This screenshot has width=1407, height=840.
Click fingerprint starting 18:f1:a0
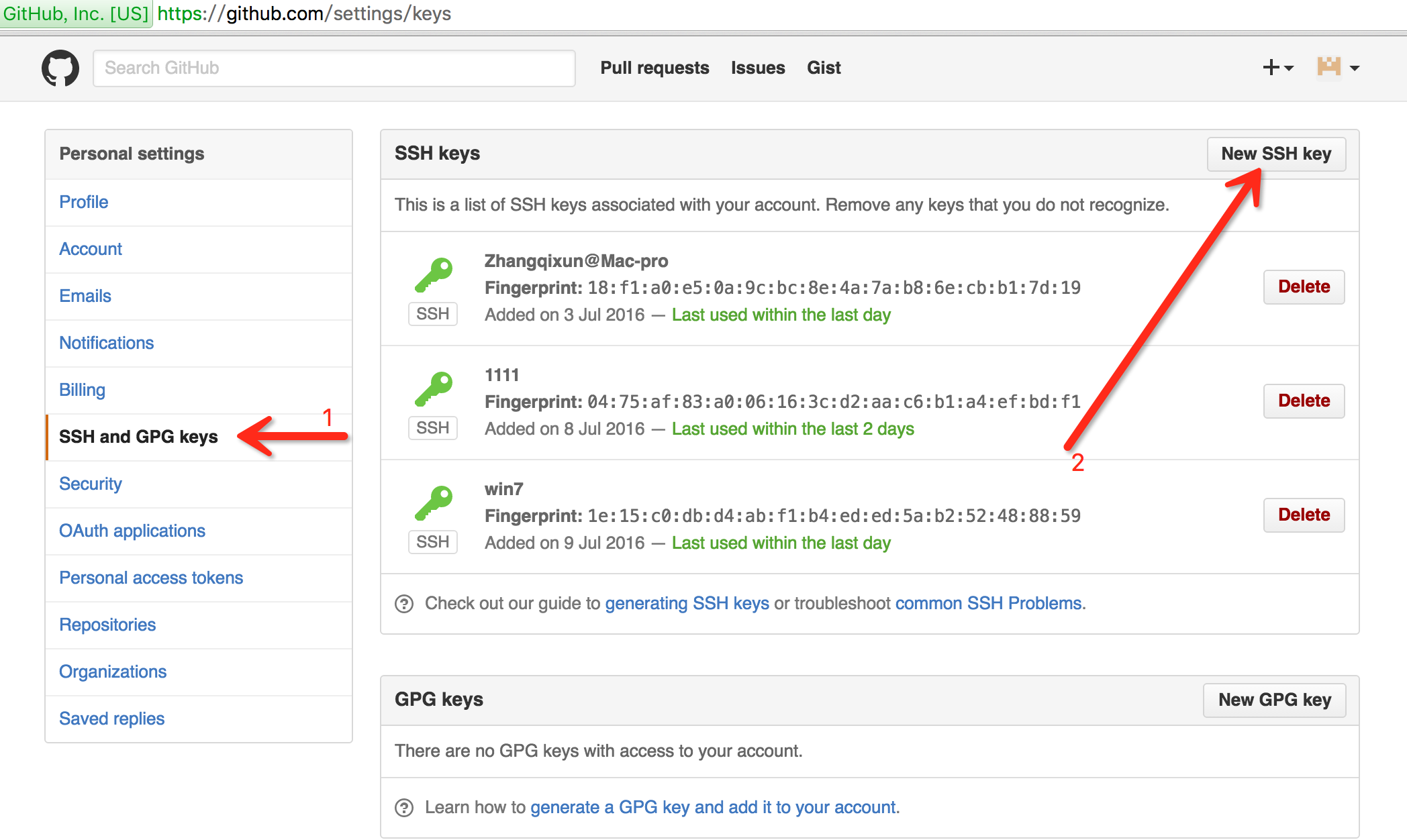834,288
